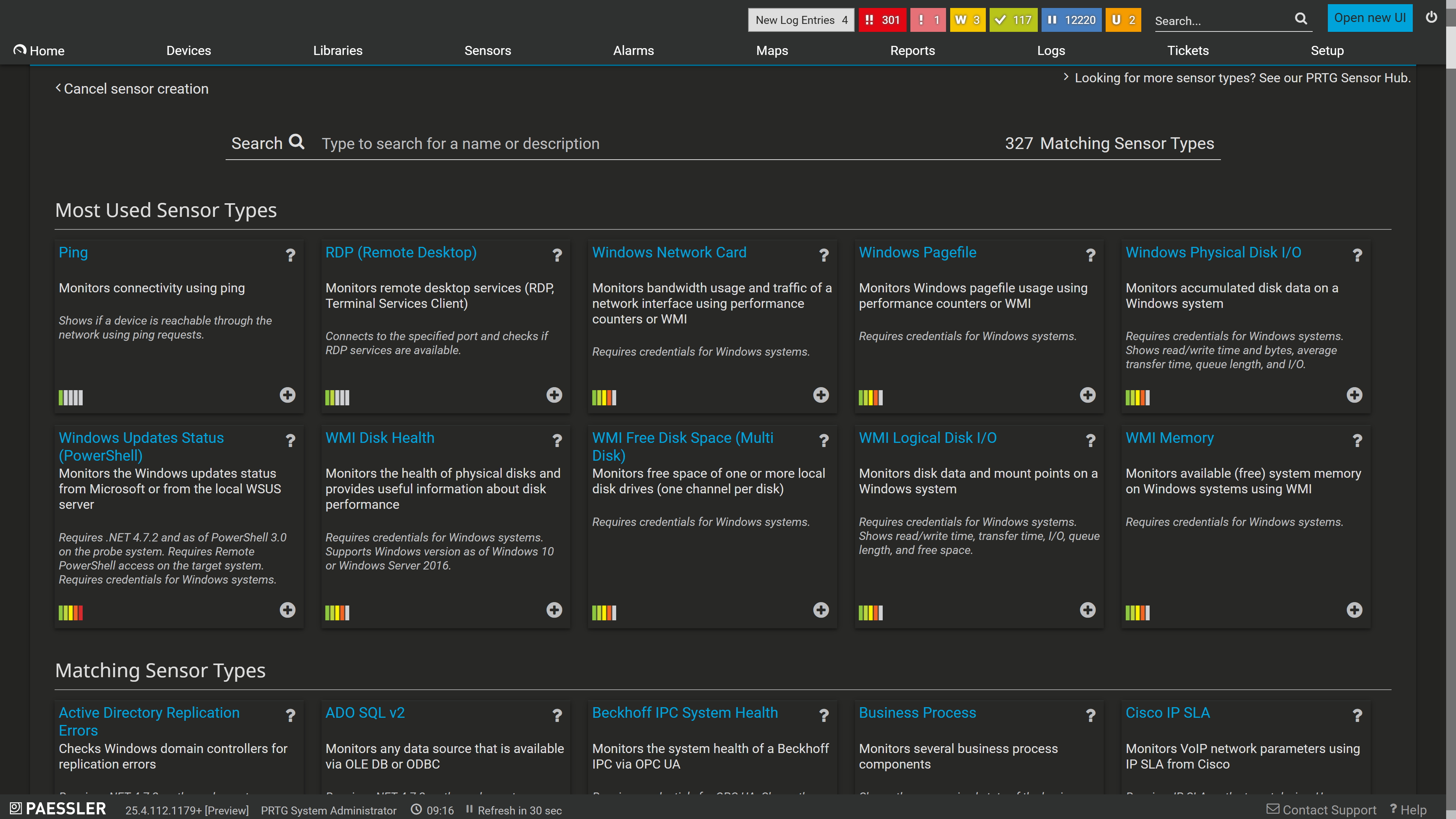Screen dimensions: 1456x819
Task: Click the Business Process sensor title
Action: [x=917, y=713]
